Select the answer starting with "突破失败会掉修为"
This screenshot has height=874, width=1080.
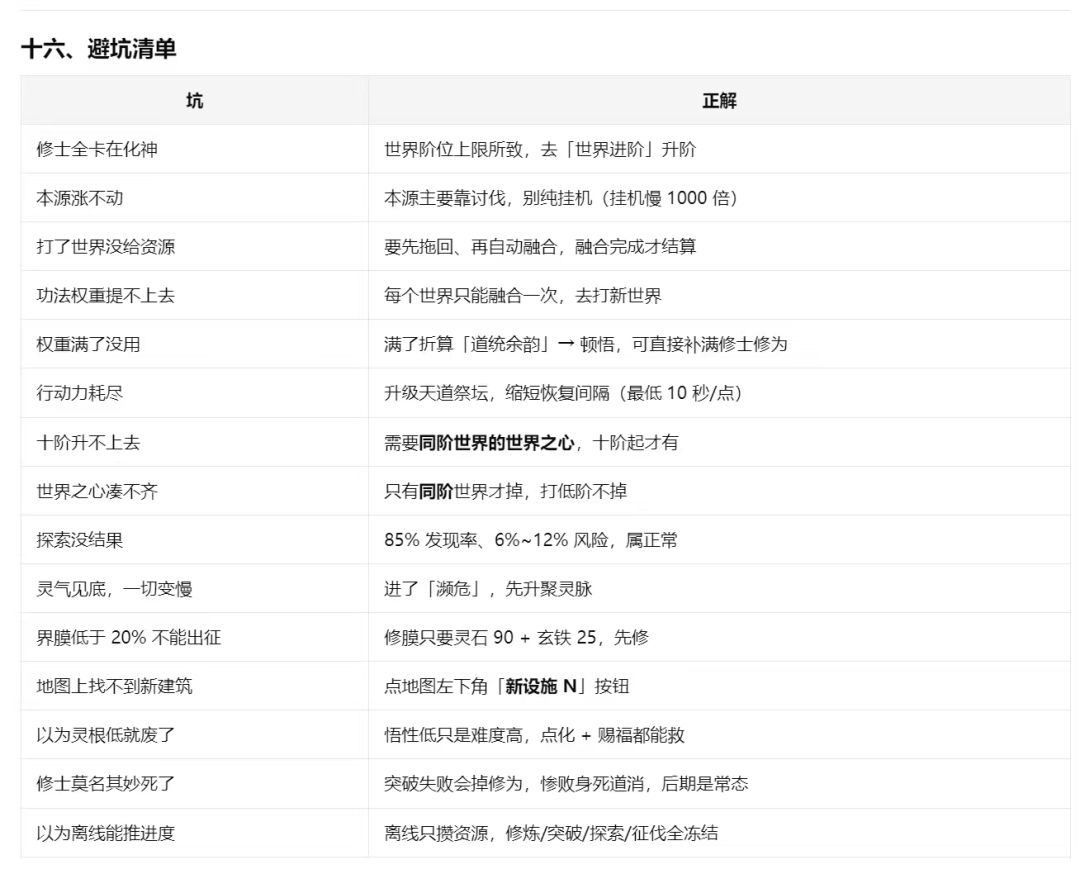[566, 784]
